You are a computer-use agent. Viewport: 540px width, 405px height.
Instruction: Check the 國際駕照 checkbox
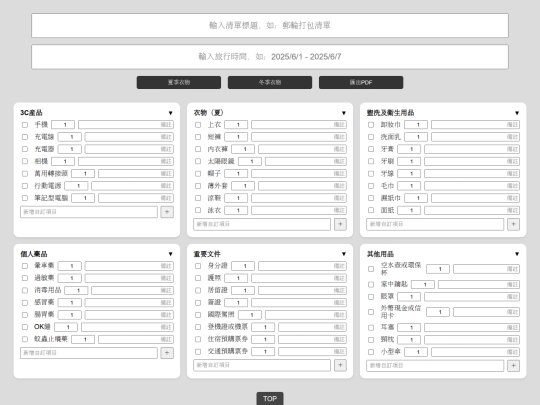click(198, 315)
